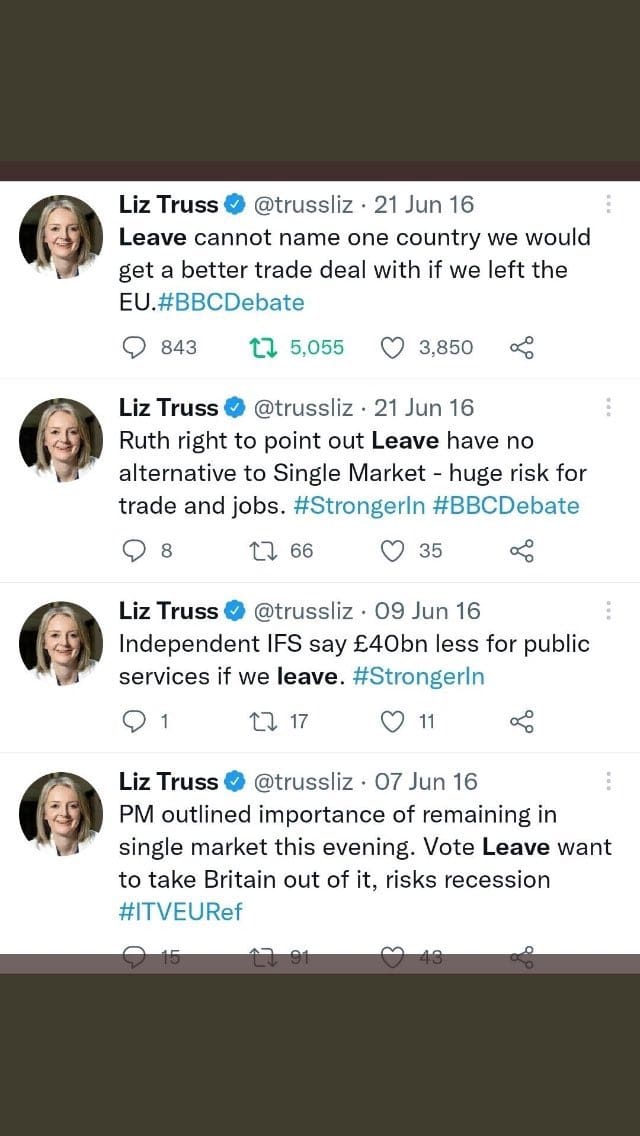Like the tweet about Ruth and Single Market
Screen dimensions: 640x1136
(391, 550)
